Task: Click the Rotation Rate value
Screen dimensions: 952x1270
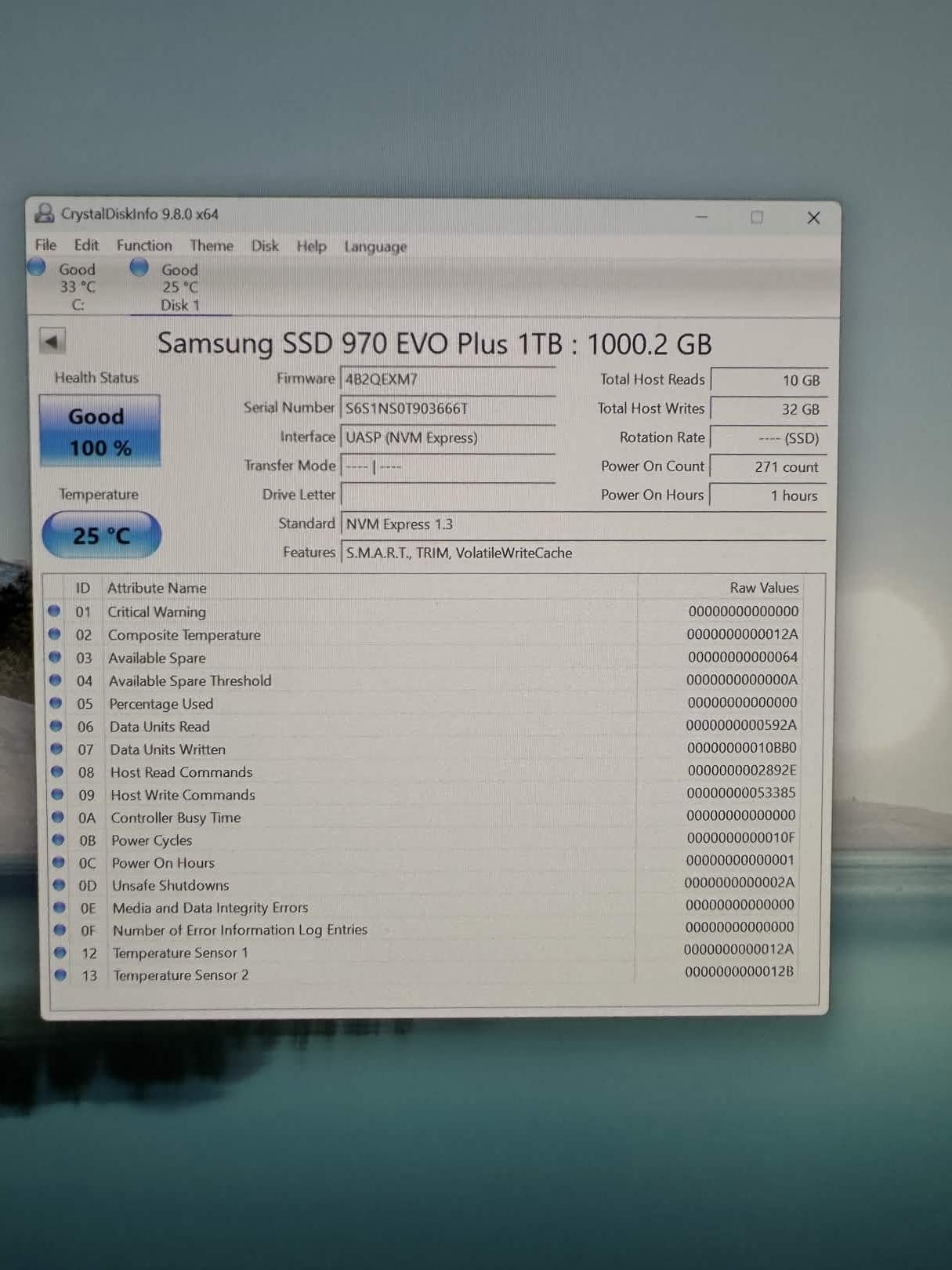Action: tap(769, 438)
